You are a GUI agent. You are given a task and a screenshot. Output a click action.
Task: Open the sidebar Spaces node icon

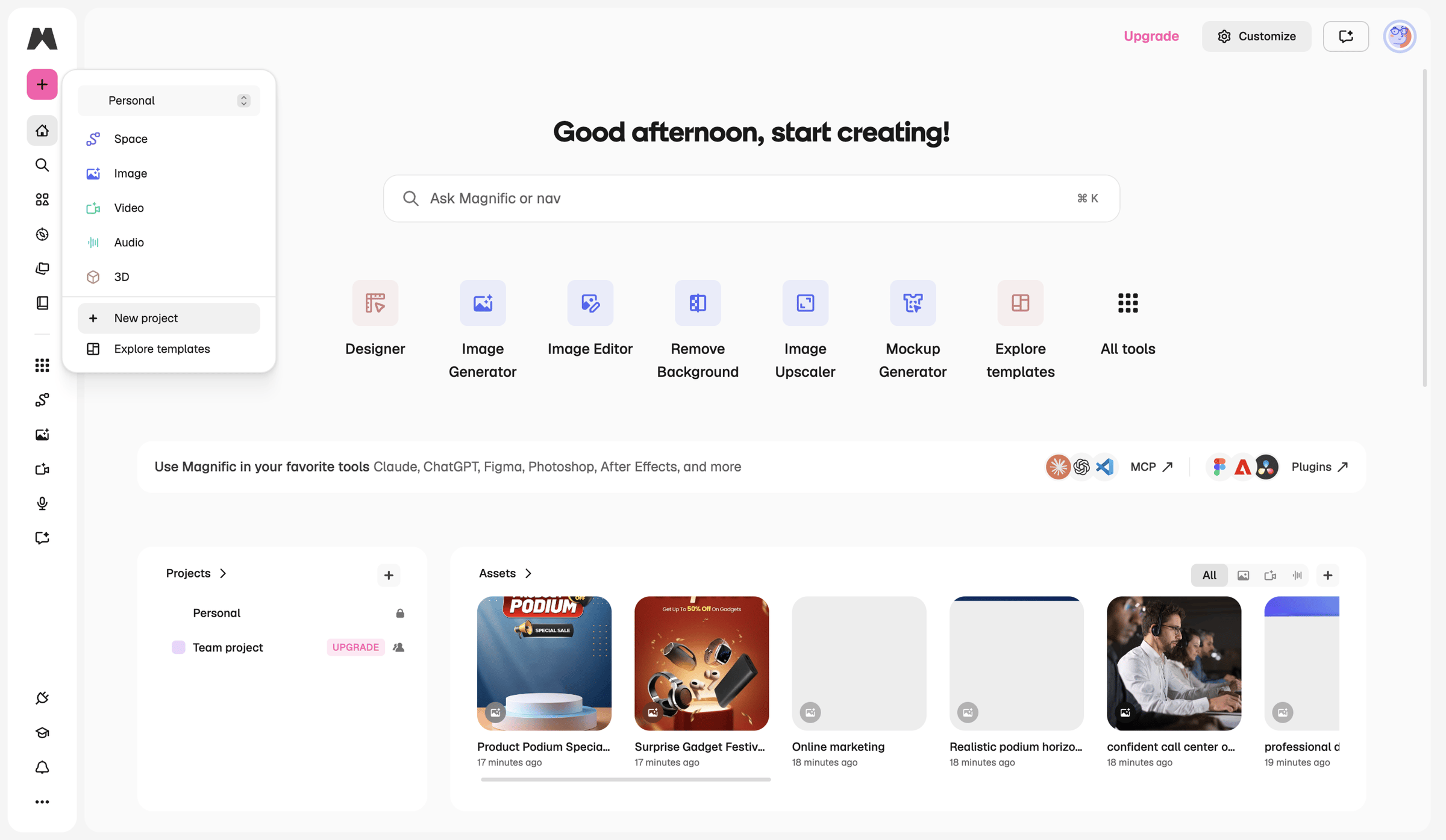pyautogui.click(x=42, y=400)
